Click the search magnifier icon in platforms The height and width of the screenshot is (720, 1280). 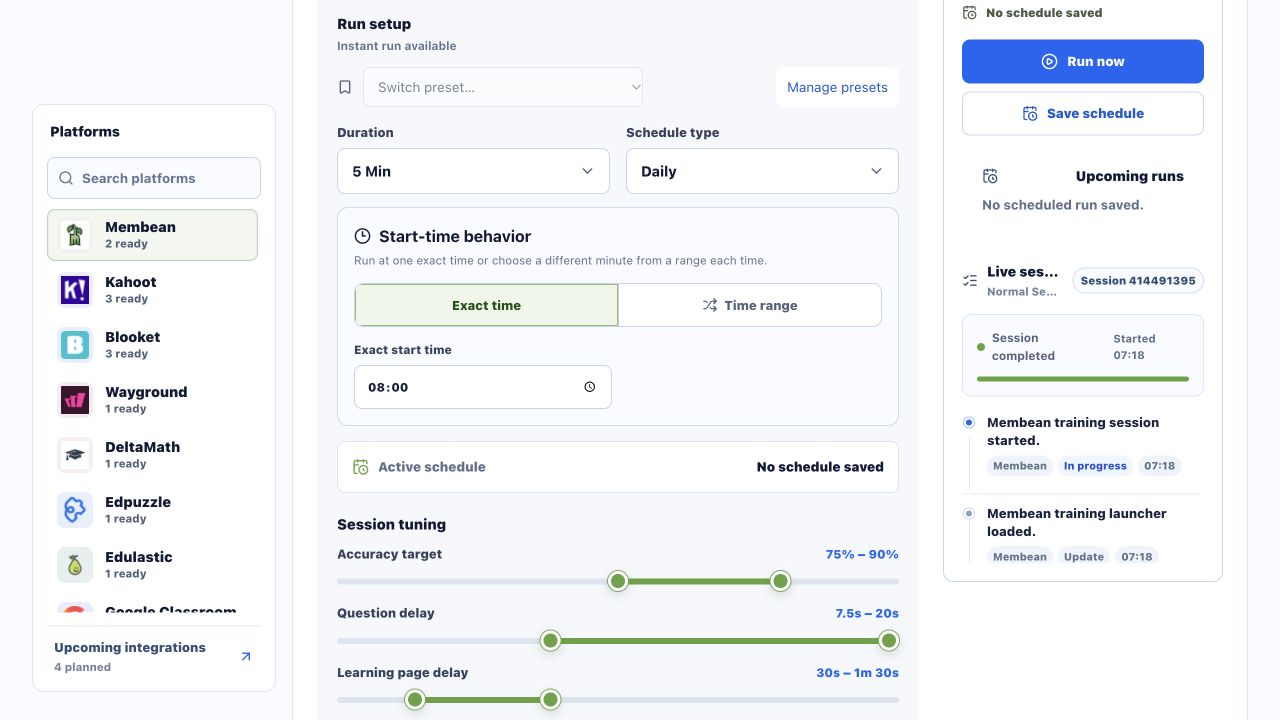point(66,178)
